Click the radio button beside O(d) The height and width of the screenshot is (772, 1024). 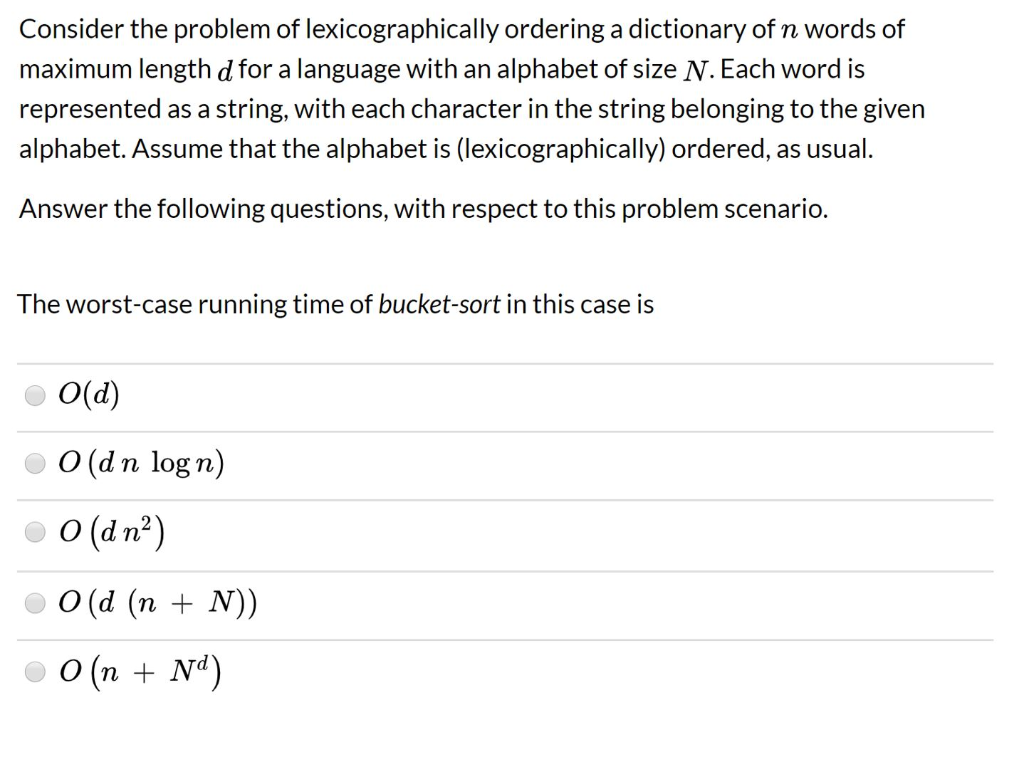pos(35,395)
